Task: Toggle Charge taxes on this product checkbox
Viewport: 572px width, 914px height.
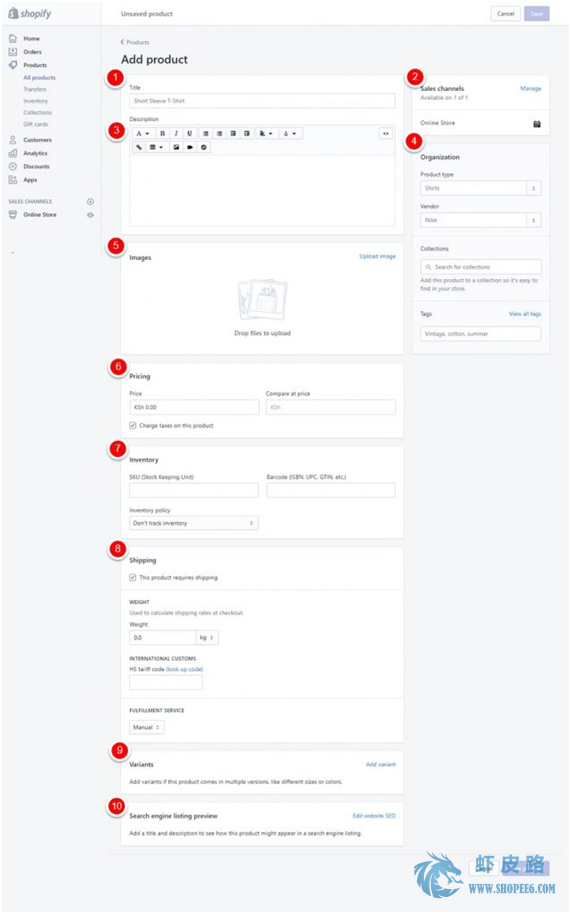Action: pos(132,426)
